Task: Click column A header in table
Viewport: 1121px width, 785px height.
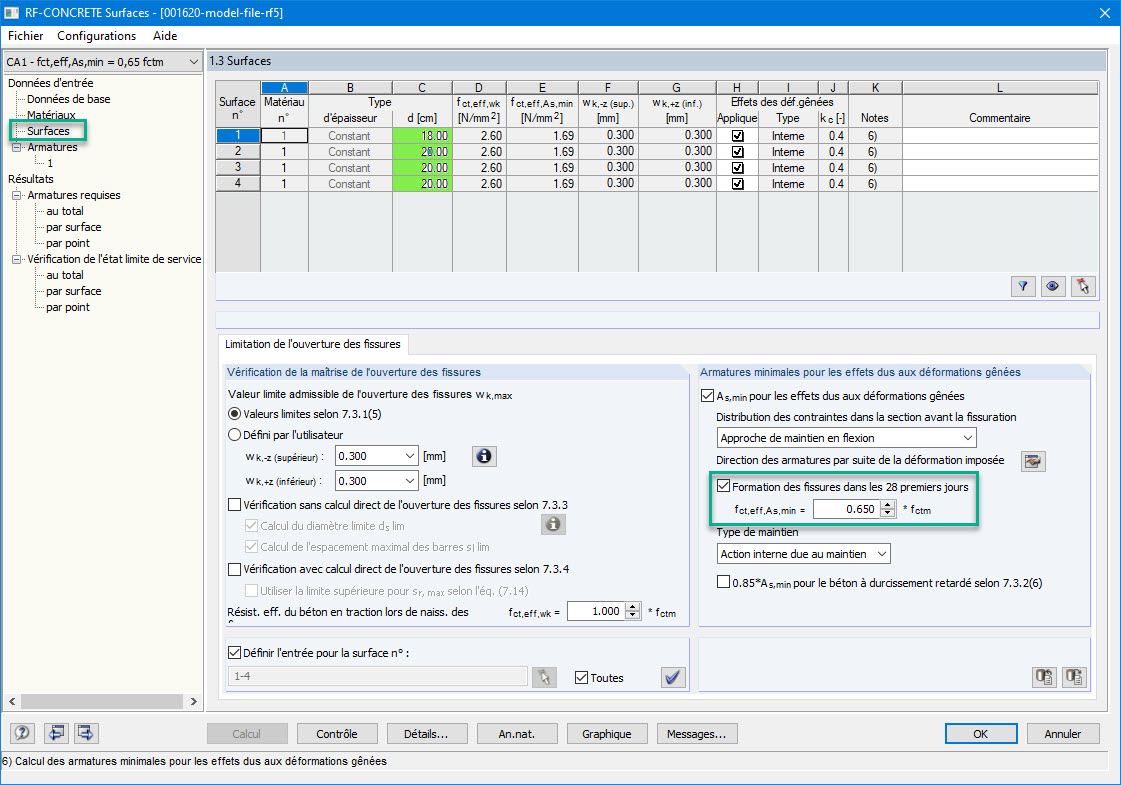Action: [x=285, y=88]
